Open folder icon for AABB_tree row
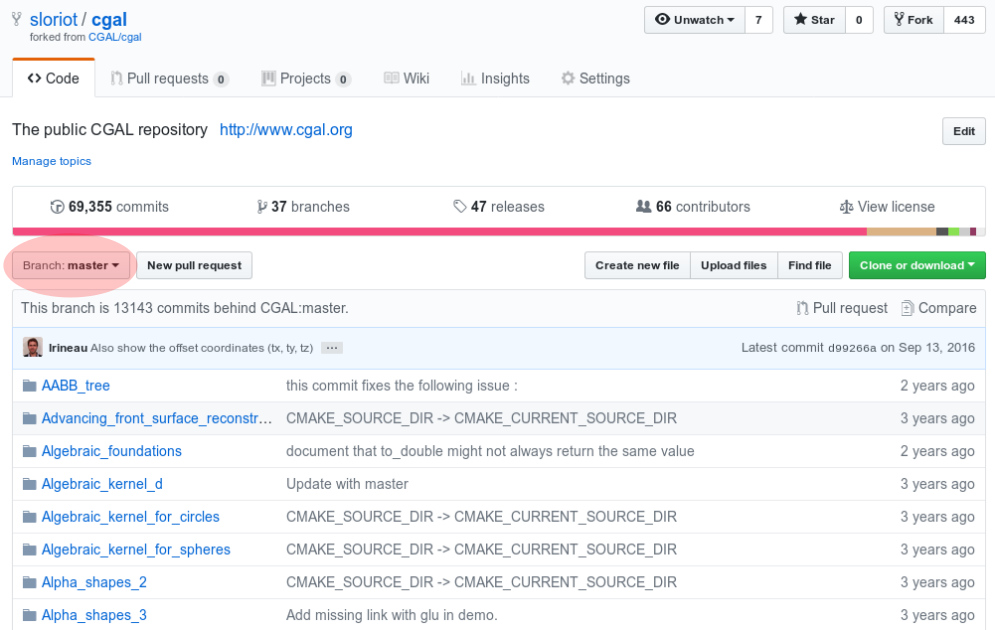Image resolution: width=995 pixels, height=630 pixels. (x=29, y=386)
